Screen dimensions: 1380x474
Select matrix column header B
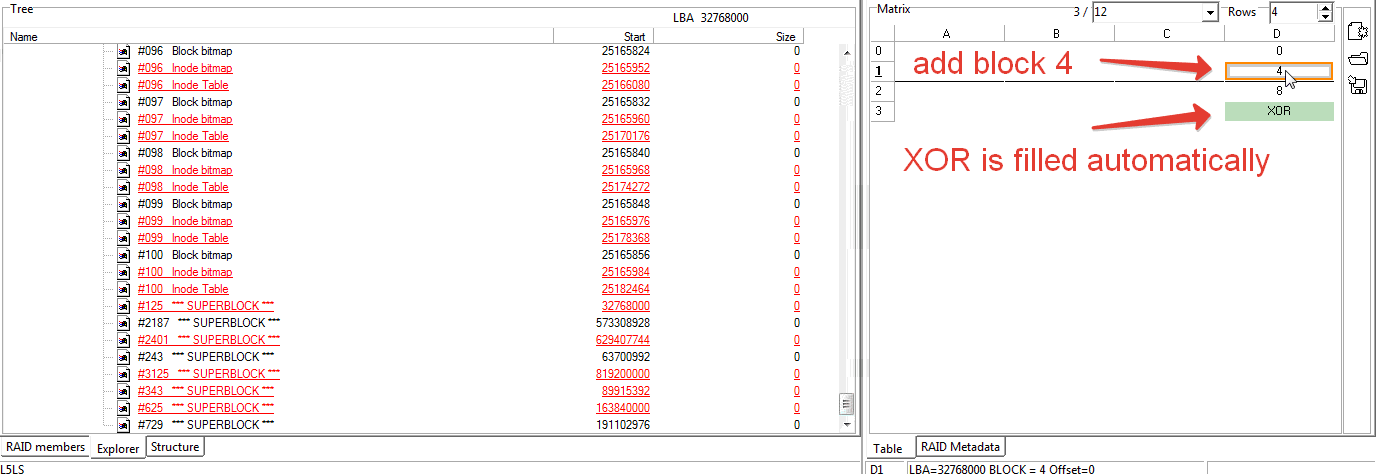tap(1059, 34)
